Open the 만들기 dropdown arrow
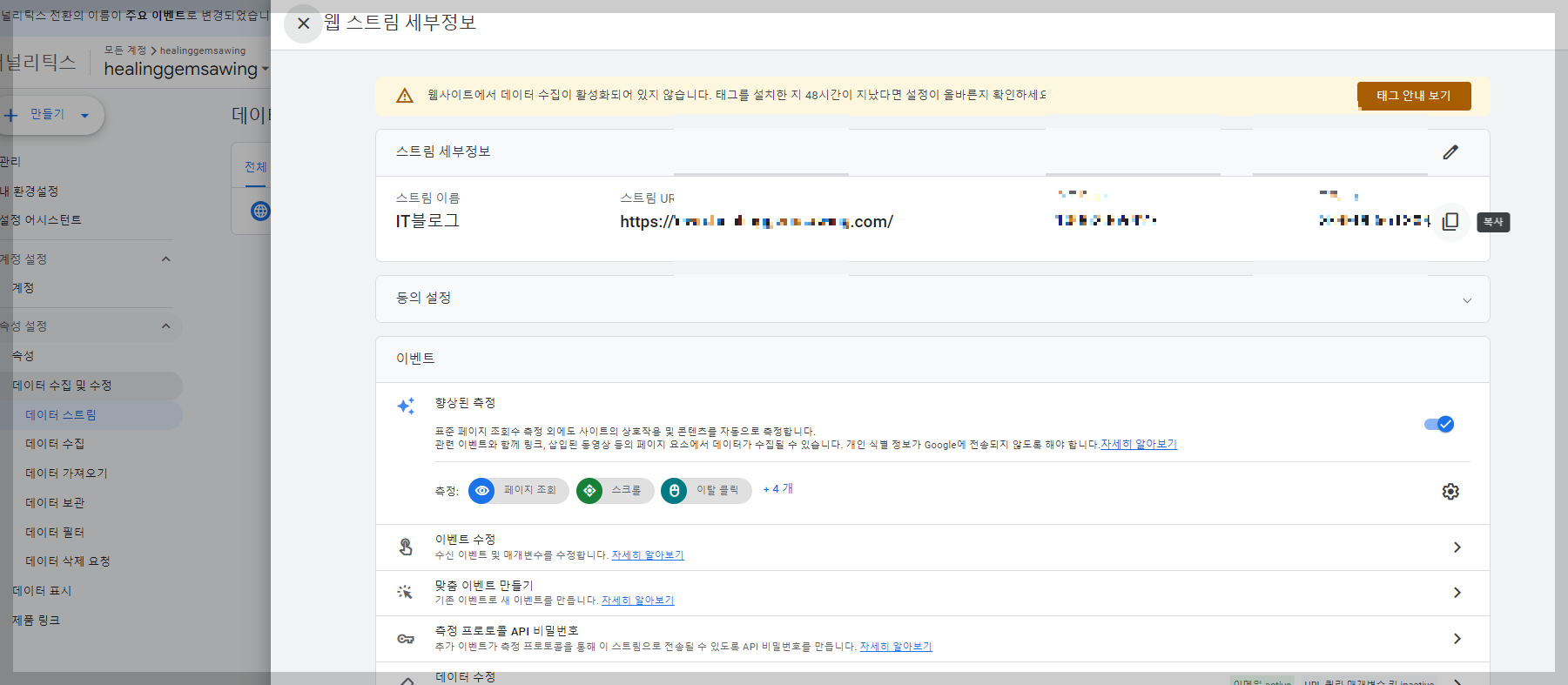Screen dimensions: 1568x685 click(x=84, y=115)
